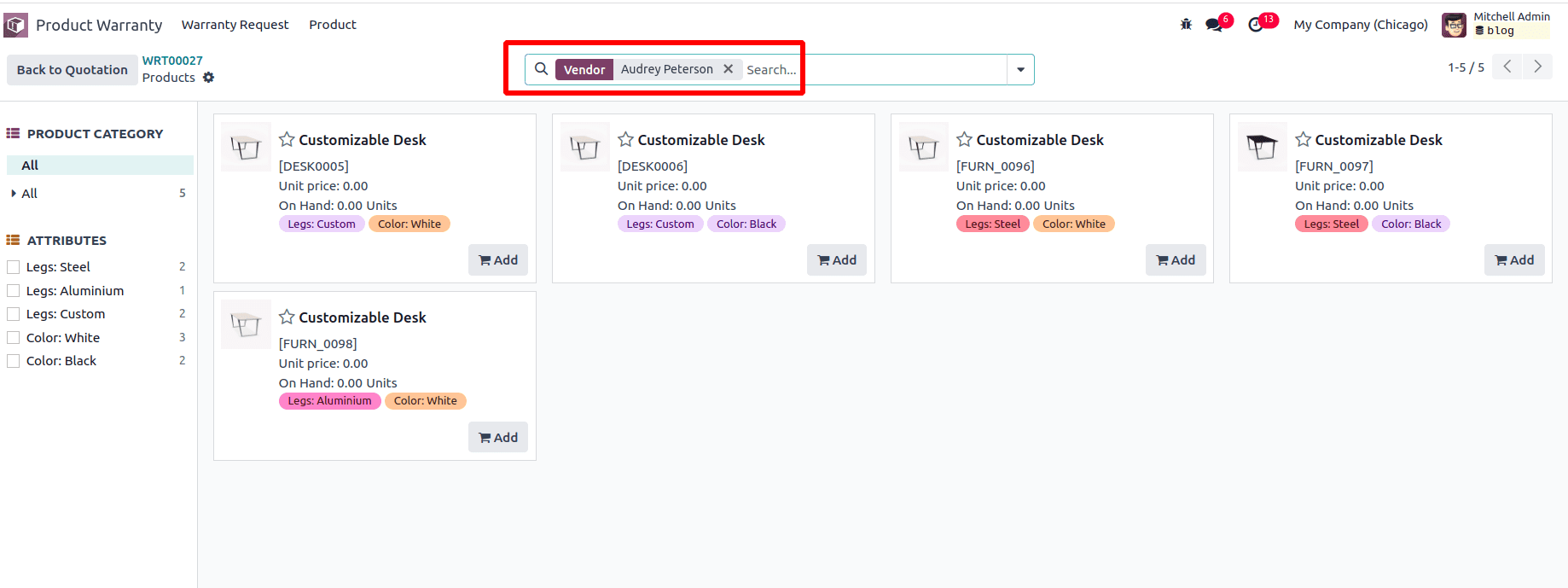
Task: Add FURN_0098 desk to quotation
Action: [x=498, y=438]
